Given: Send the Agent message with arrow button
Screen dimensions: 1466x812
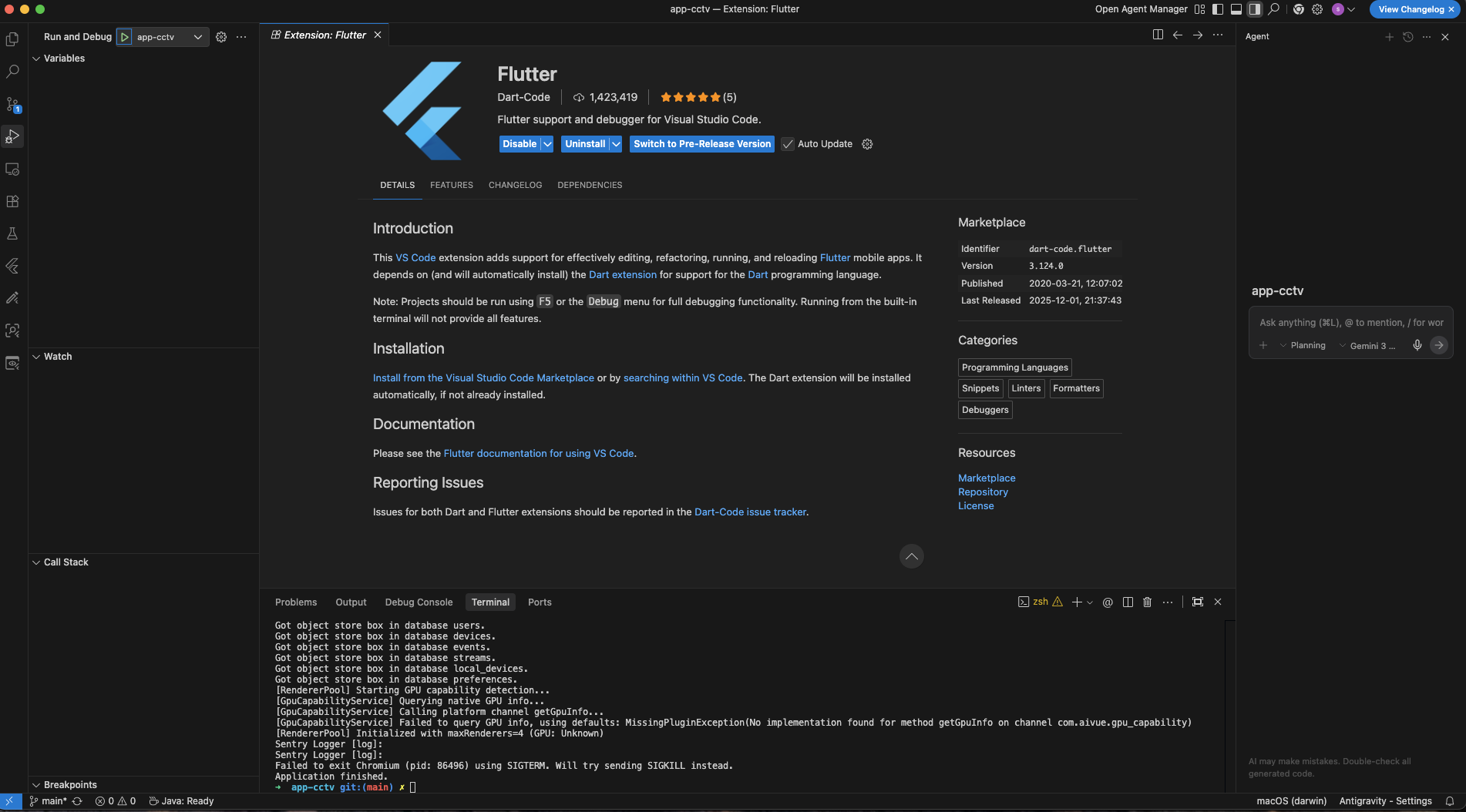Looking at the screenshot, I should (x=1438, y=345).
